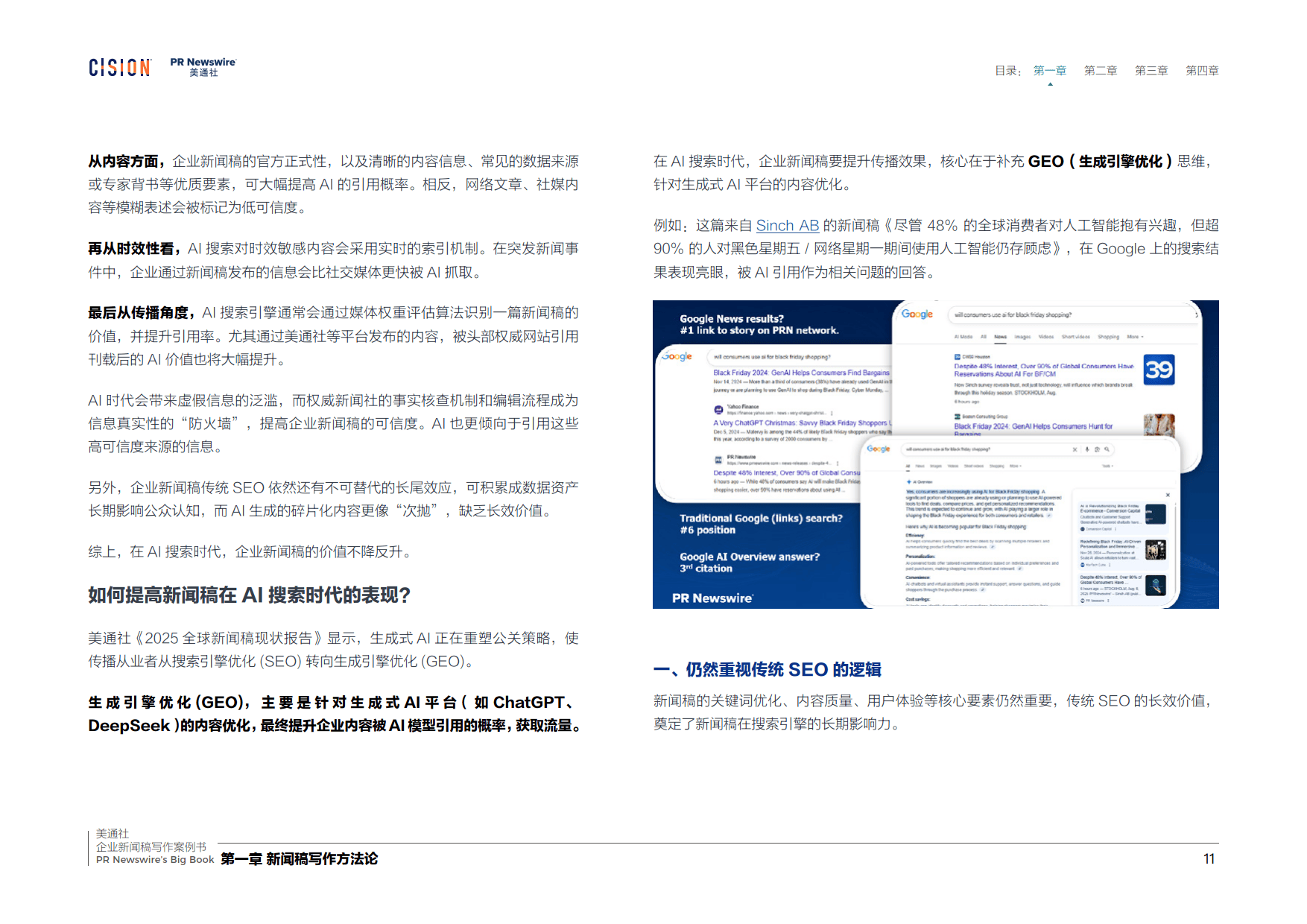Open the Sinch AB hyperlink
Image resolution: width=1307 pixels, height=924 pixels.
pyautogui.click(x=788, y=226)
